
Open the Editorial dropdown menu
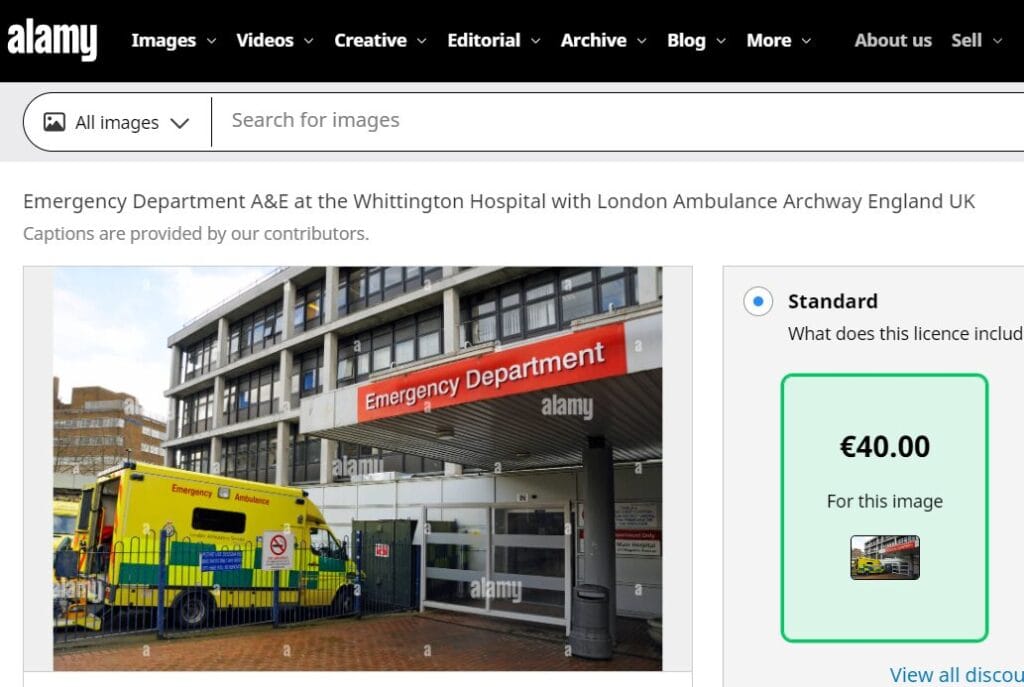[493, 40]
